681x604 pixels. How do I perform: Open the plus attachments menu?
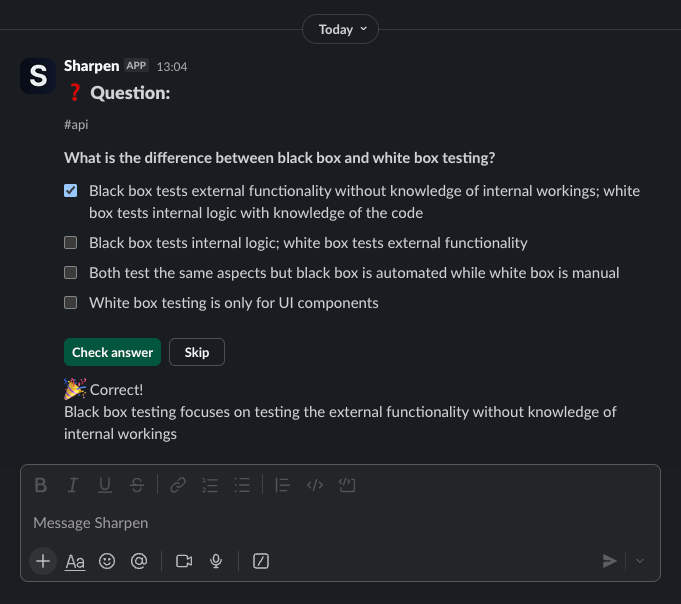coord(43,561)
